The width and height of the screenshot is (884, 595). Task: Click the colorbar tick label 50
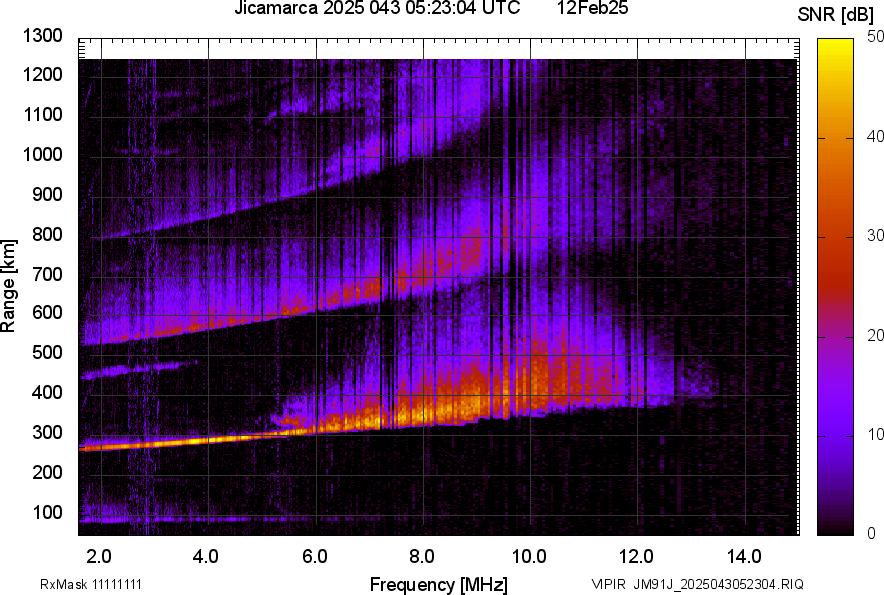[875, 36]
